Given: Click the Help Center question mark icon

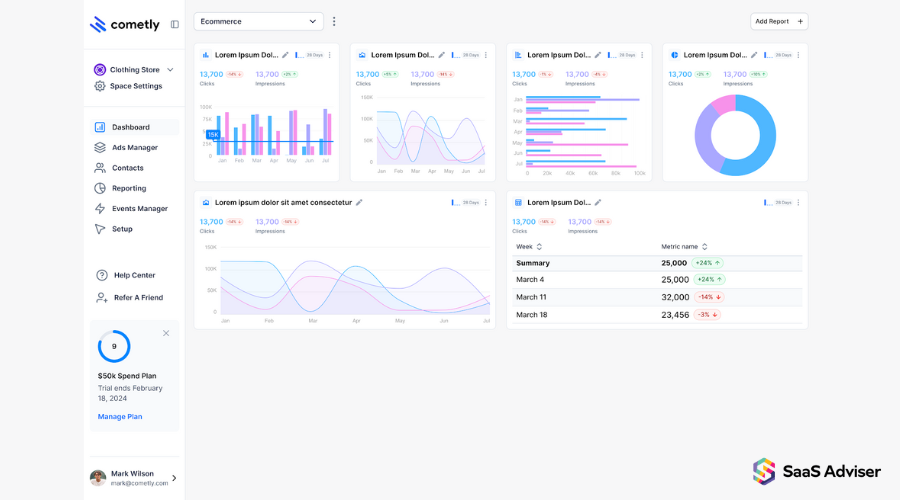Looking at the screenshot, I should 102,275.
